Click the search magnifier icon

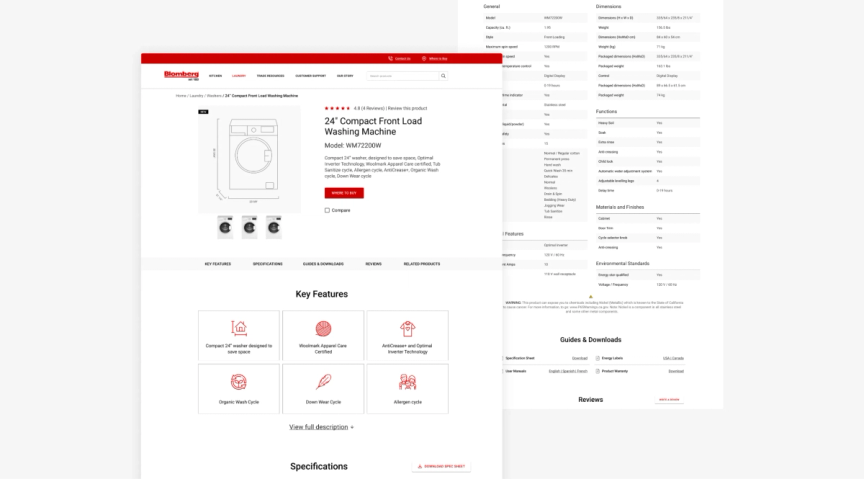tap(443, 76)
